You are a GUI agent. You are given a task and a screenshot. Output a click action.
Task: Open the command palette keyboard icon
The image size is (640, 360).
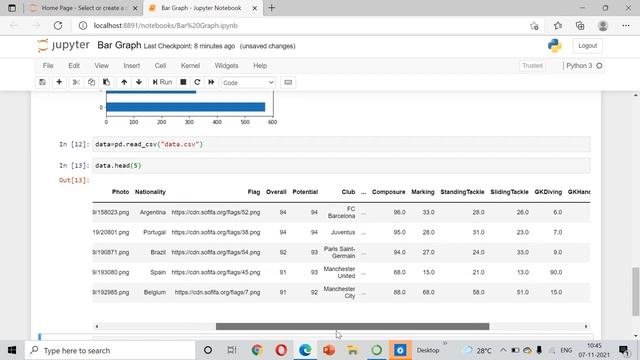click(x=288, y=82)
